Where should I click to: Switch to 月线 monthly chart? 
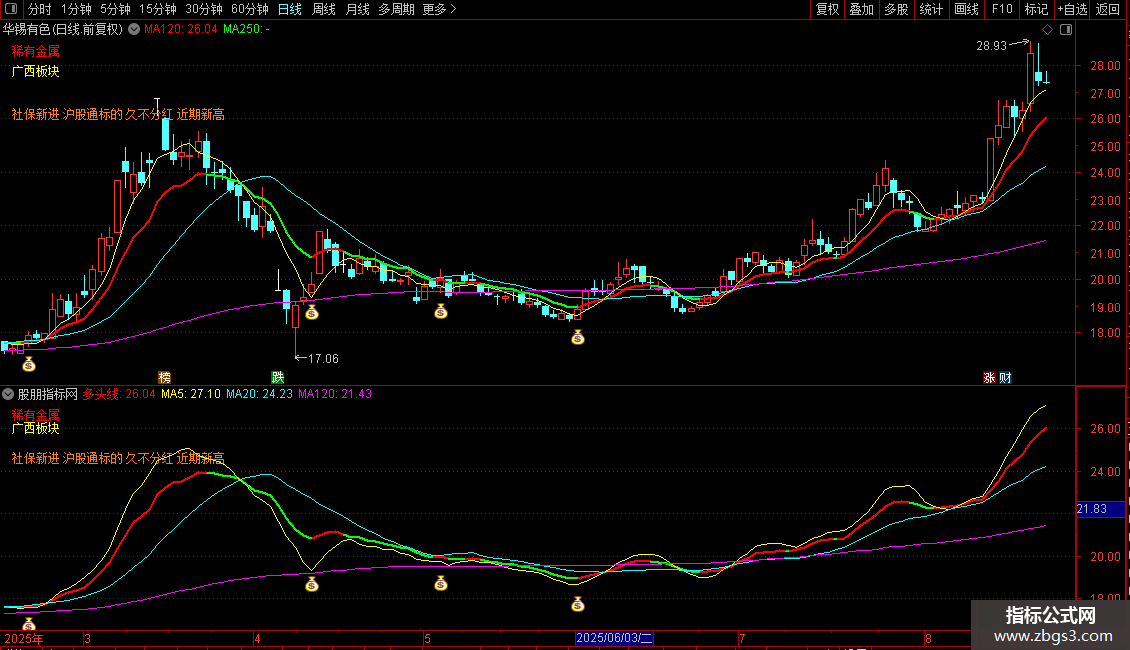tap(357, 9)
